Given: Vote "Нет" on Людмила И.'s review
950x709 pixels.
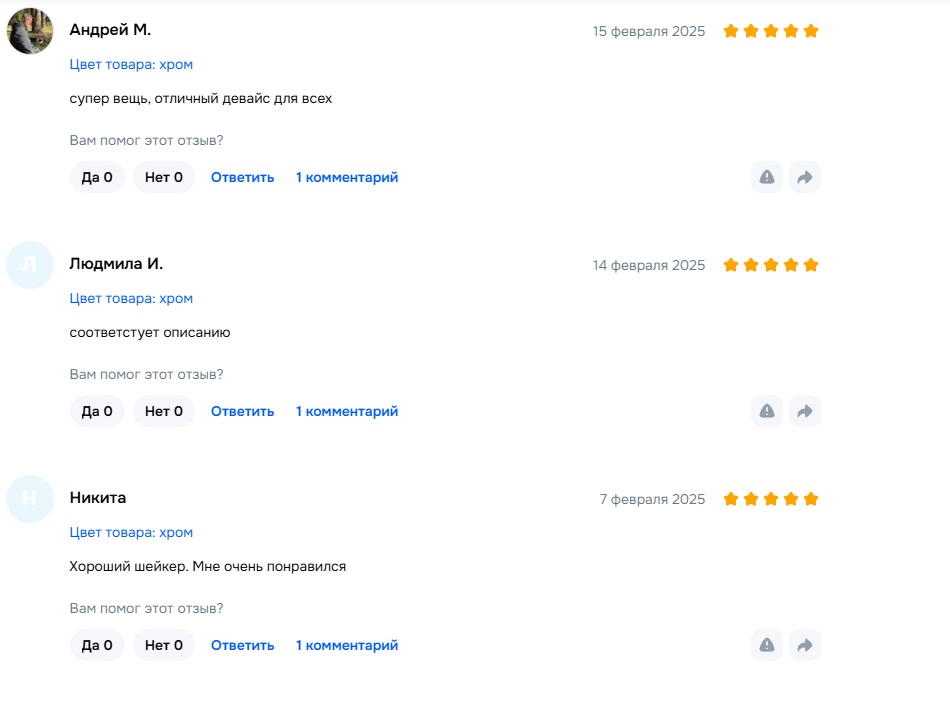Looking at the screenshot, I should pos(164,411).
